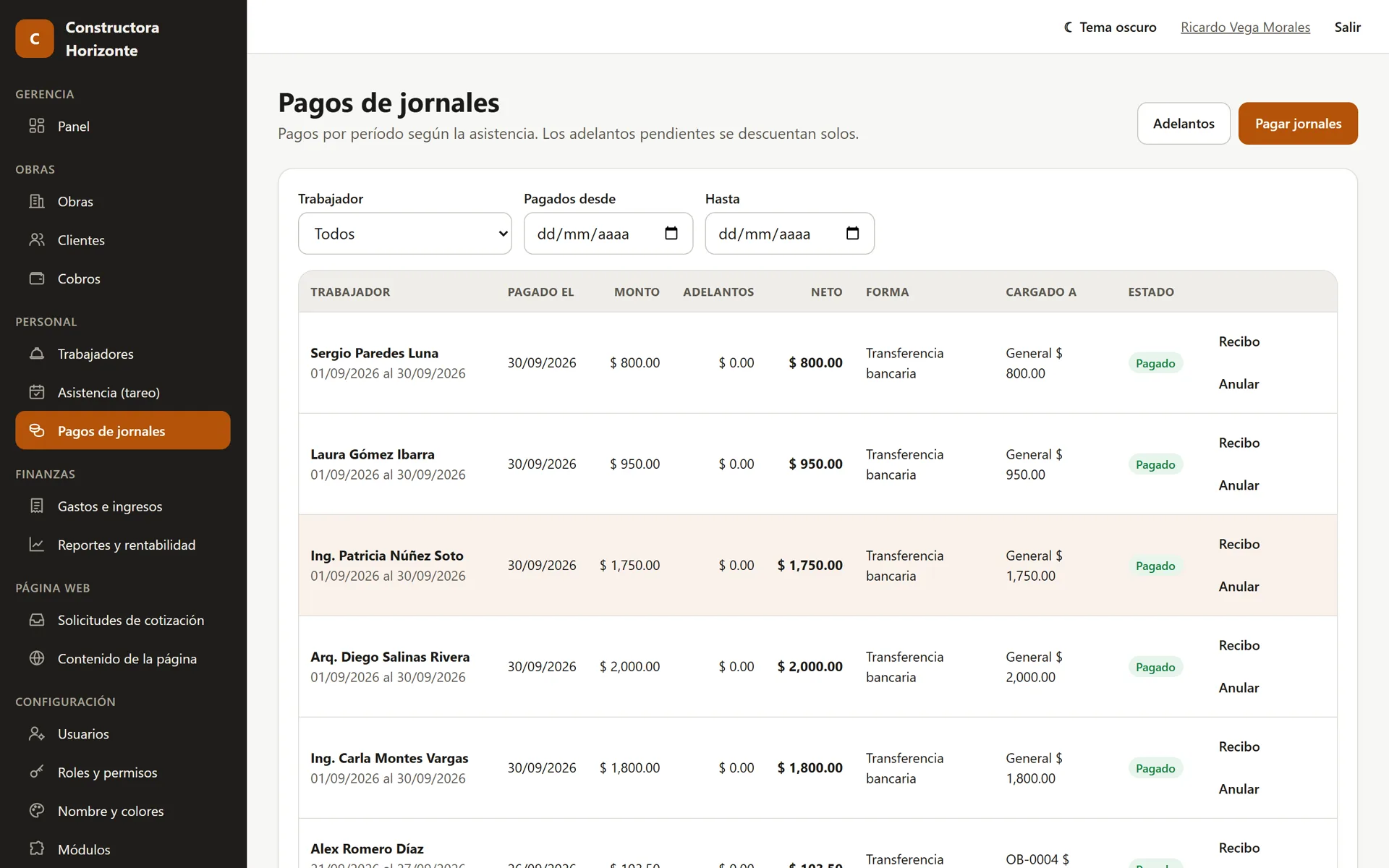The image size is (1389, 868).
Task: Open Ricardo Vega Morales profile link
Action: (1245, 27)
